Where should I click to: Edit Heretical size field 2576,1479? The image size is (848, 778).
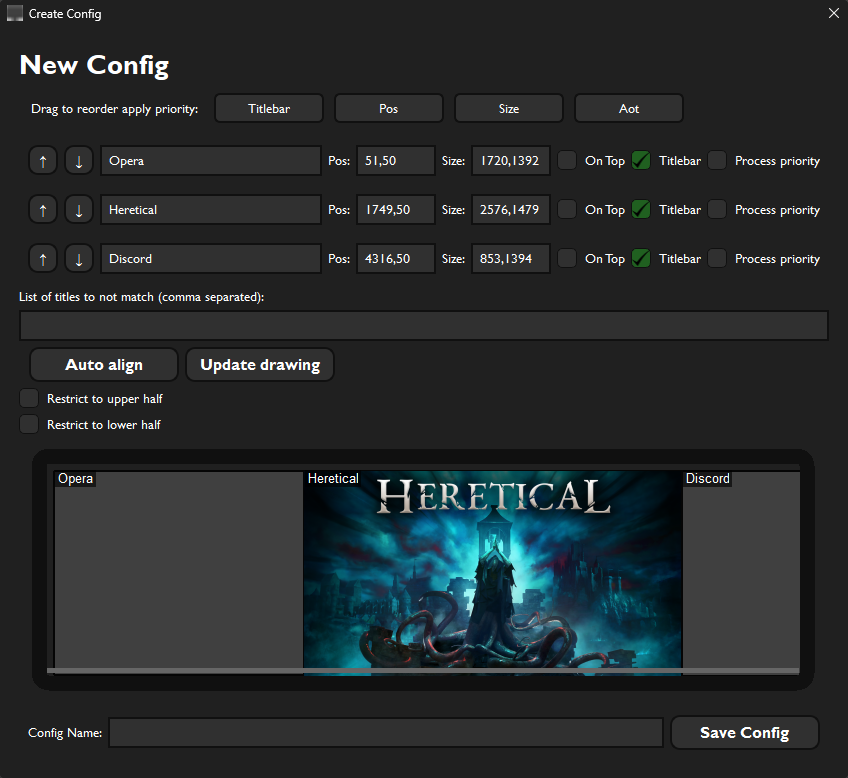coord(511,210)
